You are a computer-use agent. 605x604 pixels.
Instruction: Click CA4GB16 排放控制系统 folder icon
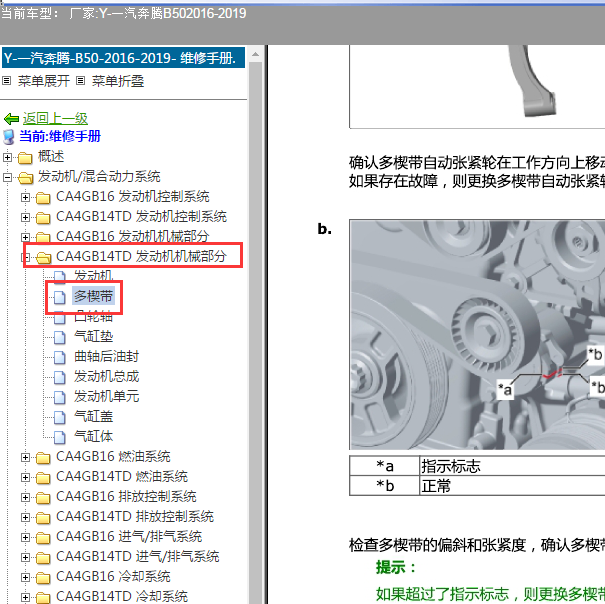coord(43,498)
